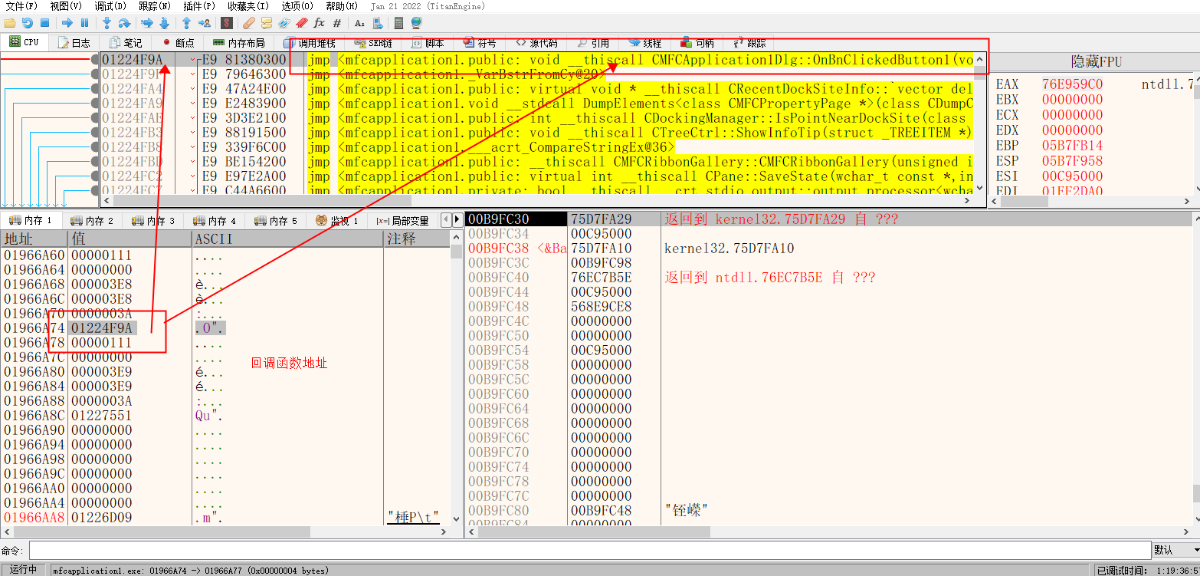
Task: Click the step into toolbar icon
Action: coord(107,23)
